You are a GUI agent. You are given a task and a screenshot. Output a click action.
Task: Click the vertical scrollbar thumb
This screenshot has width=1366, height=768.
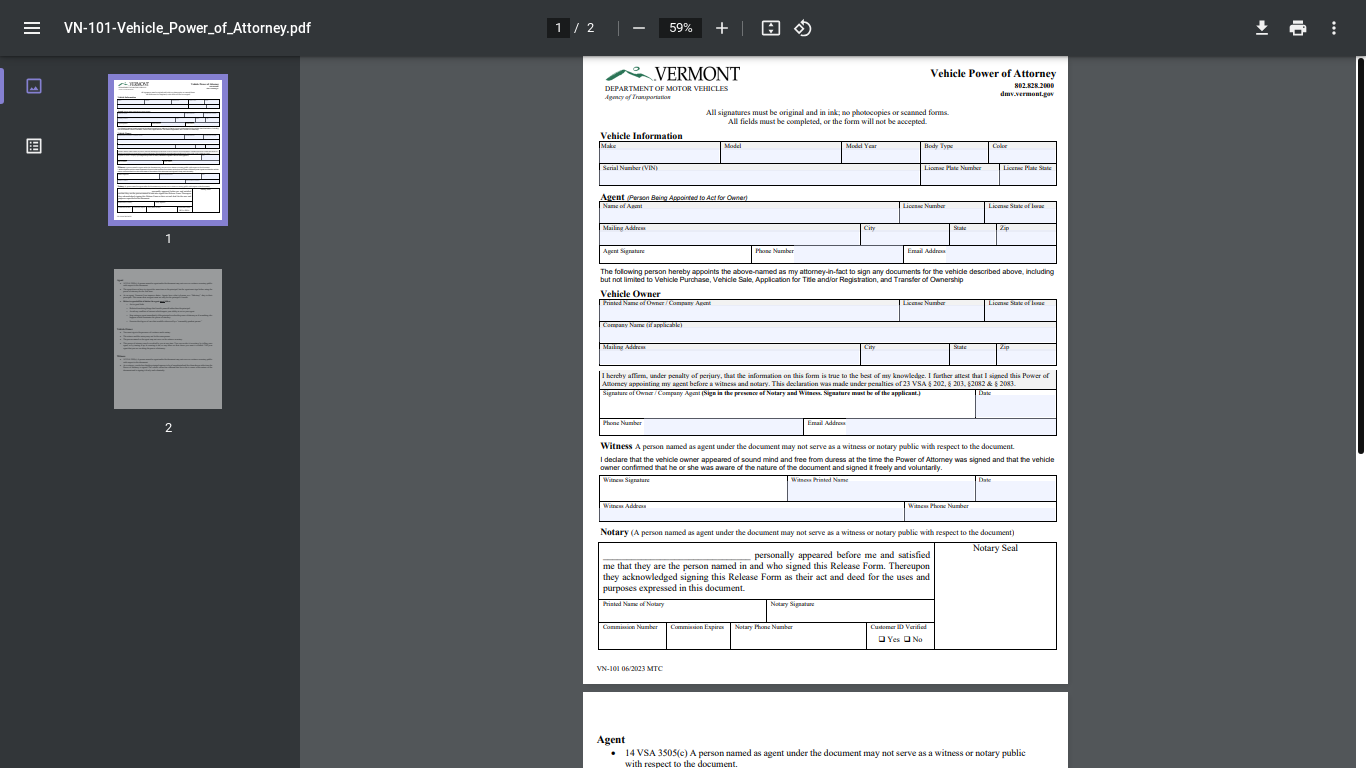(1360, 255)
